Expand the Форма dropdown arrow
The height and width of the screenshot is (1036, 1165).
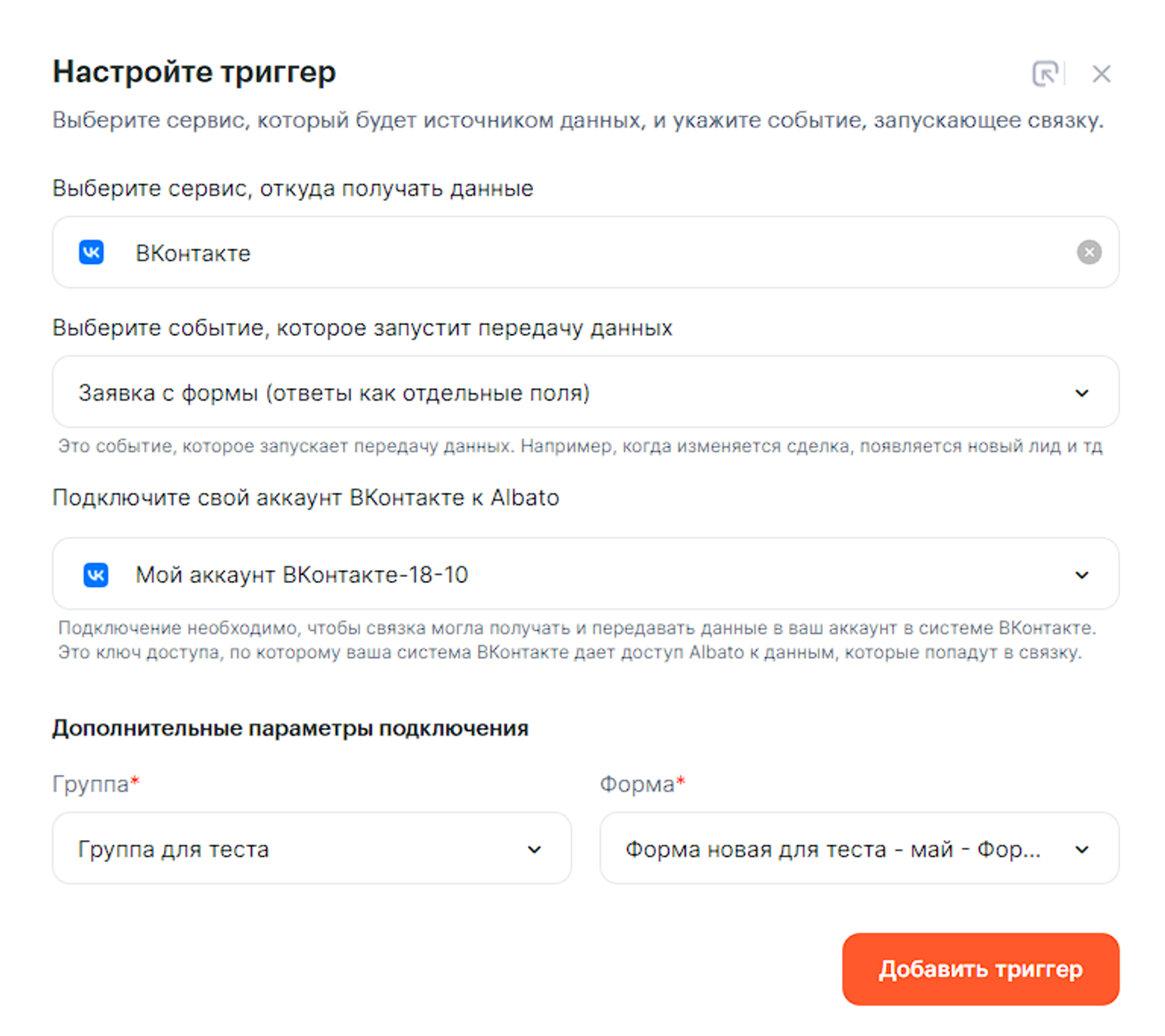click(1082, 849)
